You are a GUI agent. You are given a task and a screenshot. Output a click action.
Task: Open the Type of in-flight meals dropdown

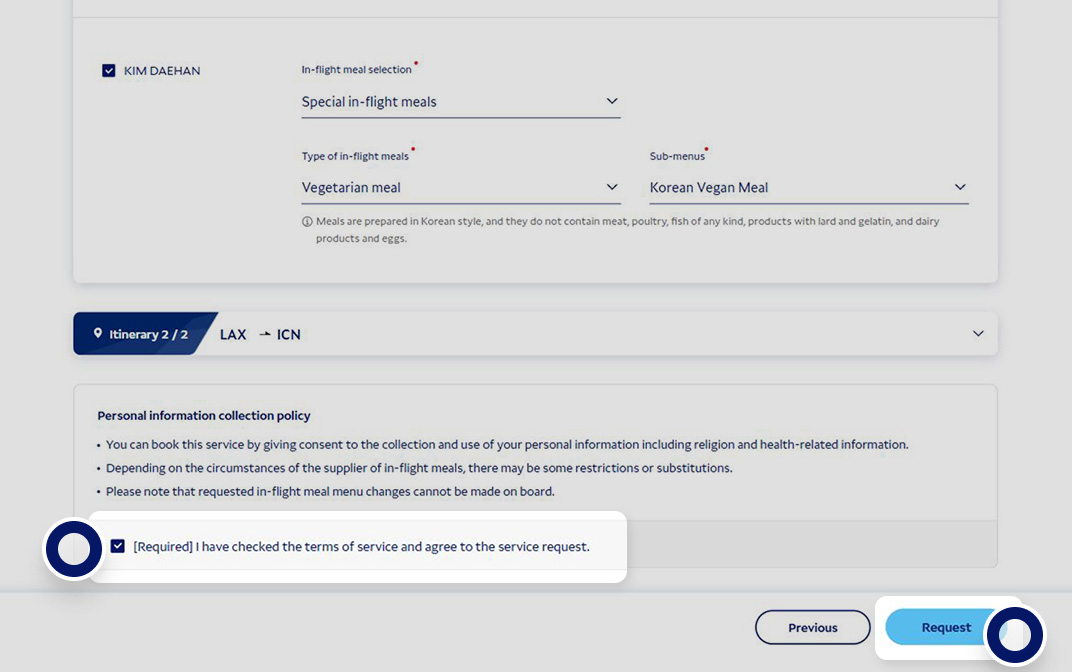point(460,187)
